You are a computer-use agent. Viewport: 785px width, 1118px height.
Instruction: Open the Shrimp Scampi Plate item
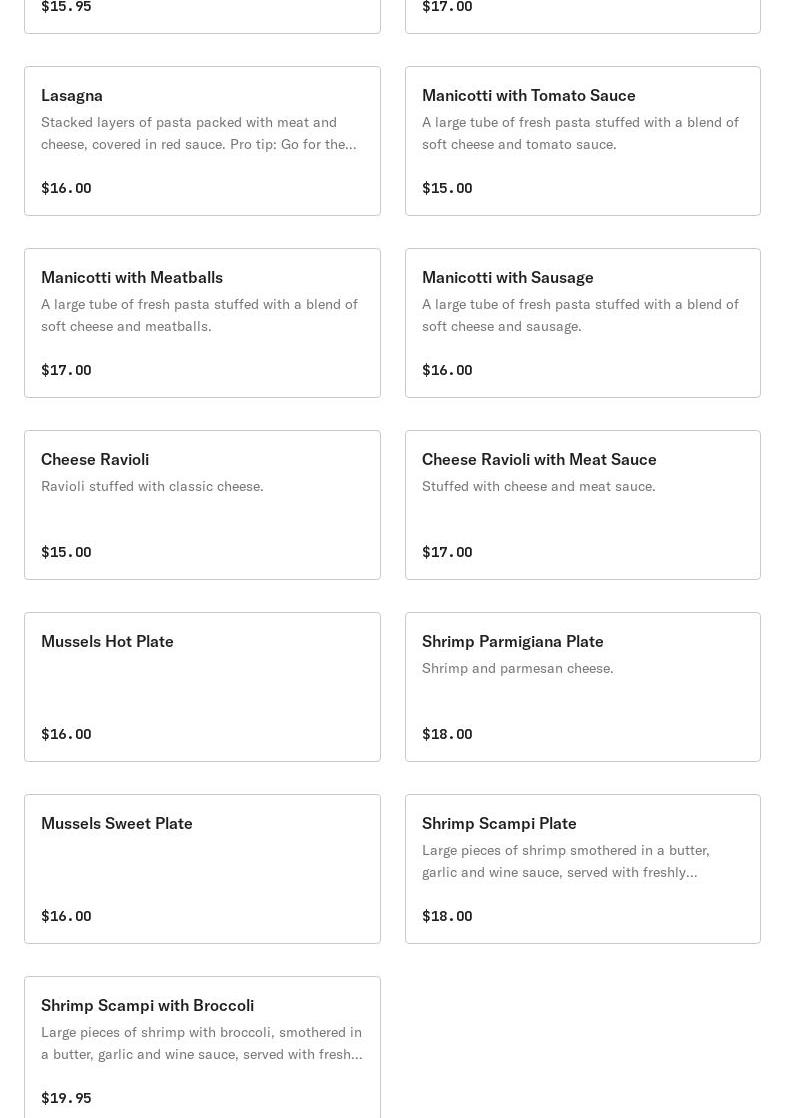582,869
